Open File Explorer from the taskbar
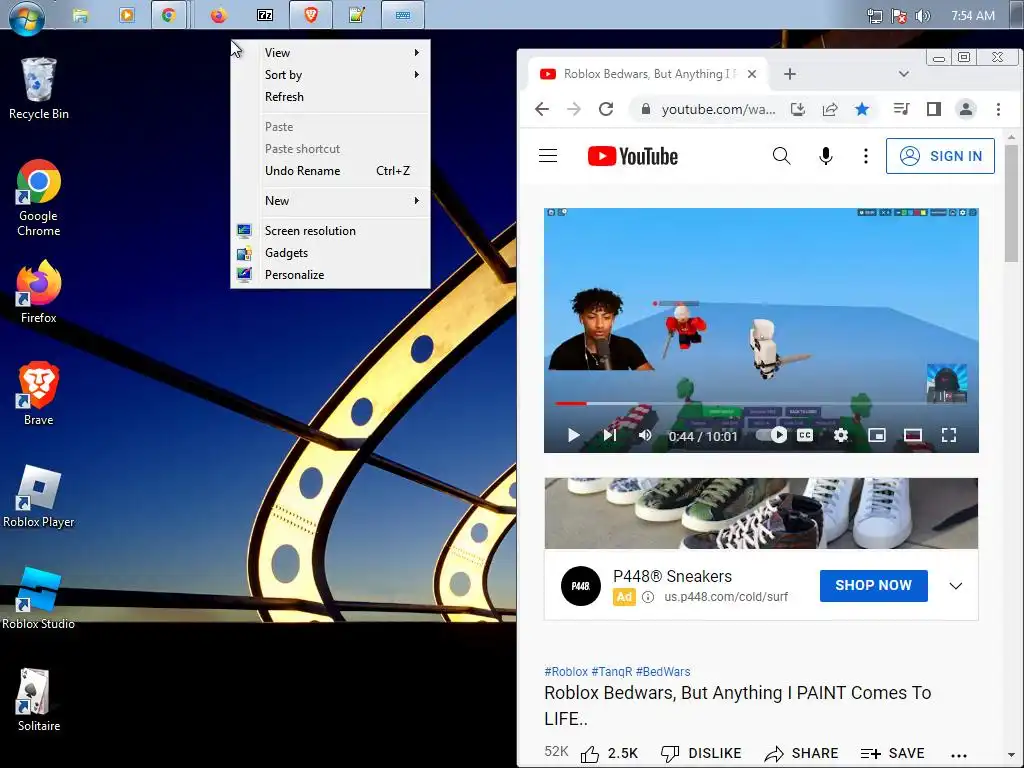The width and height of the screenshot is (1024, 768). click(80, 15)
